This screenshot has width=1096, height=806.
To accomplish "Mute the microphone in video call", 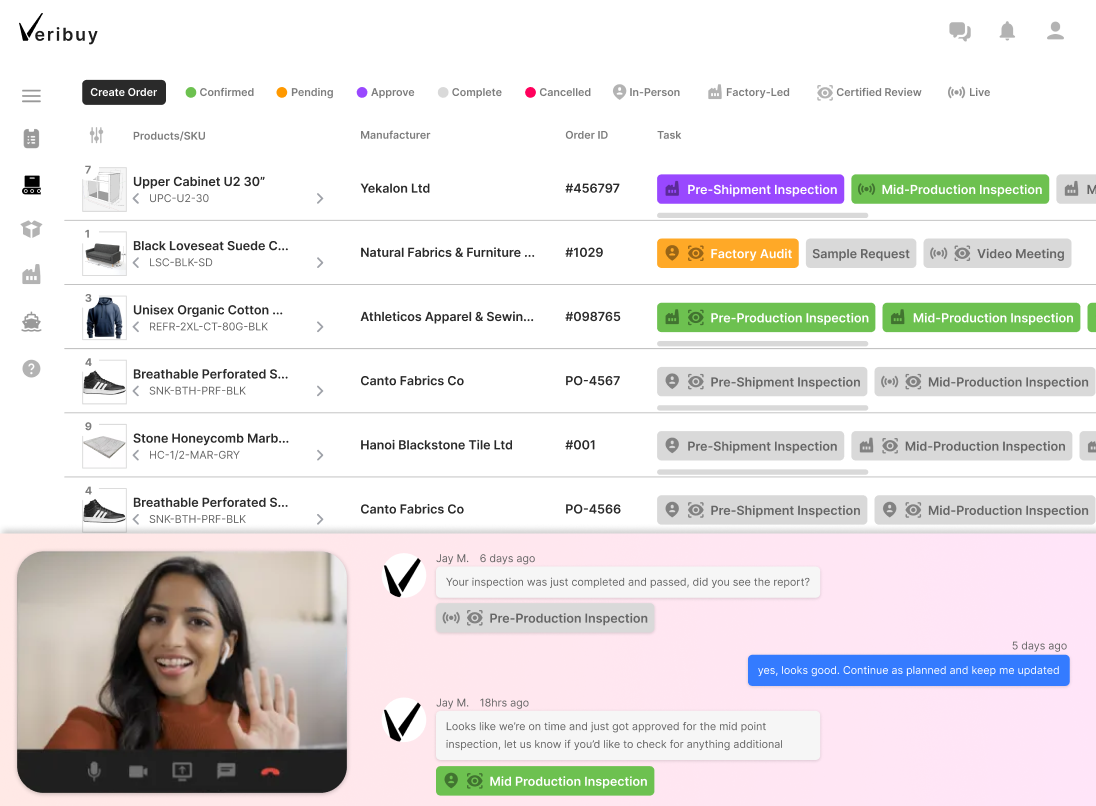I will click(x=94, y=771).
